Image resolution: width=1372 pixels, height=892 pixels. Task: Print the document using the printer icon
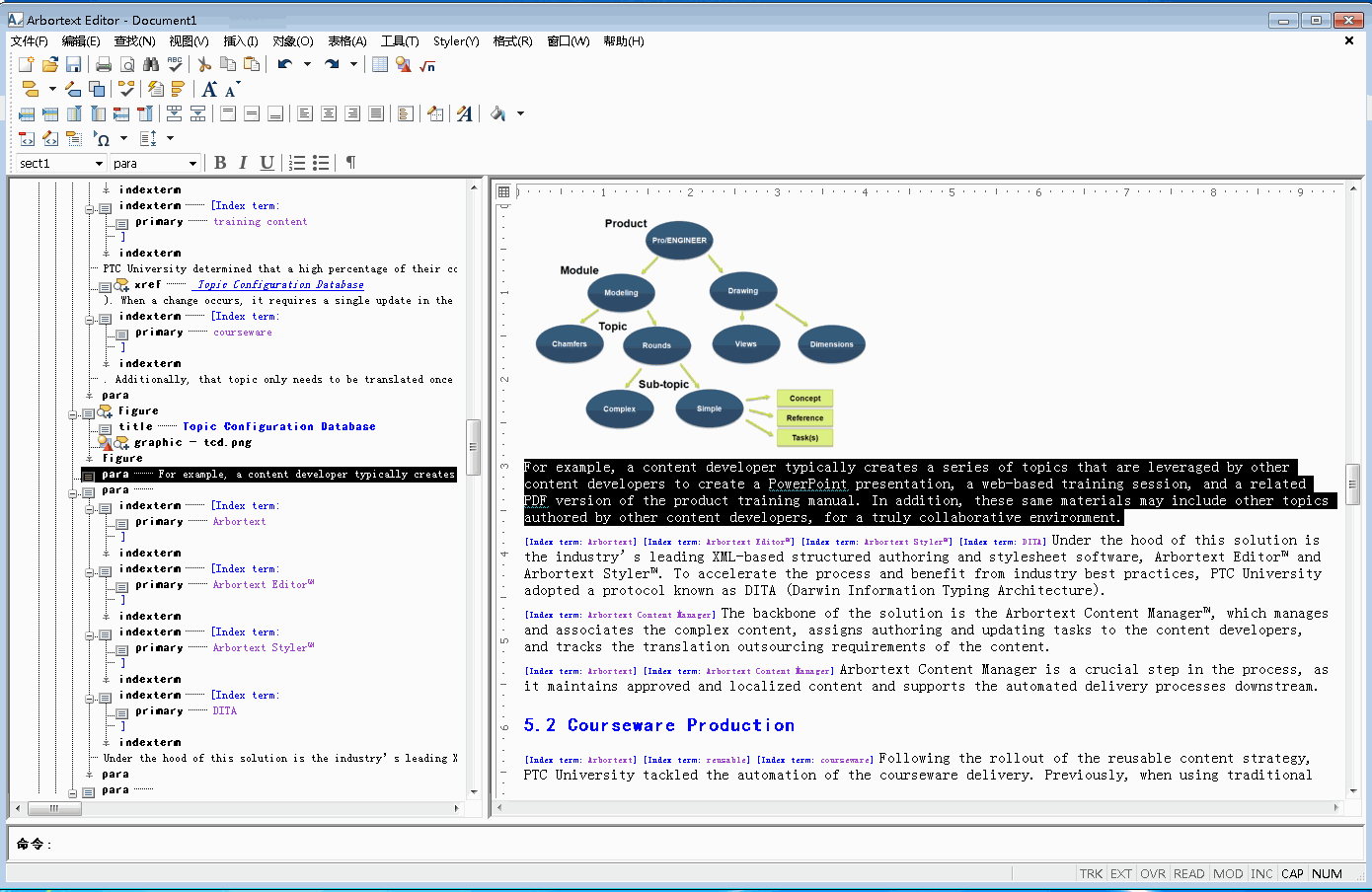coord(104,64)
